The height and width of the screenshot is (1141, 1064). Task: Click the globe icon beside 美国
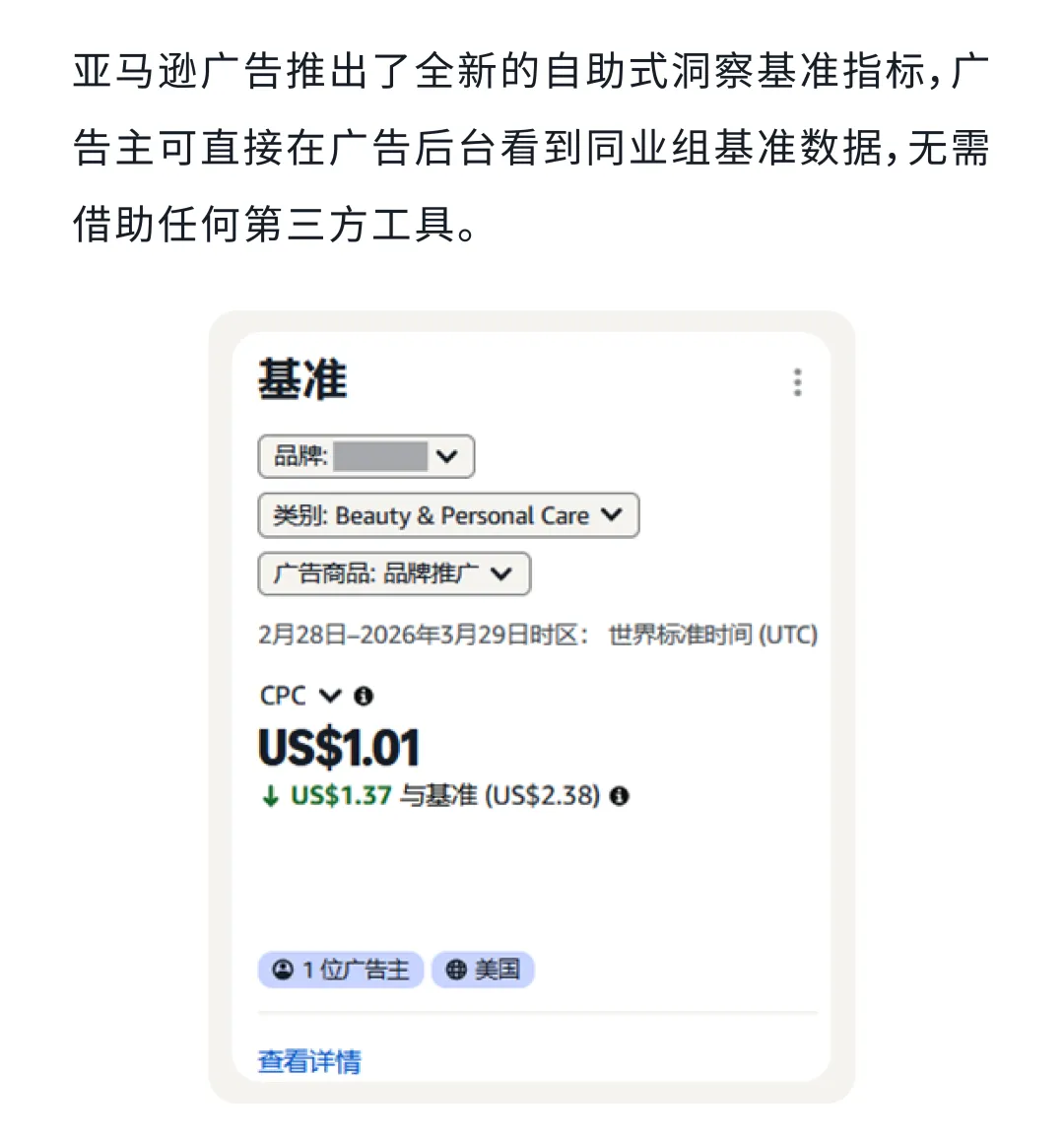(x=455, y=970)
